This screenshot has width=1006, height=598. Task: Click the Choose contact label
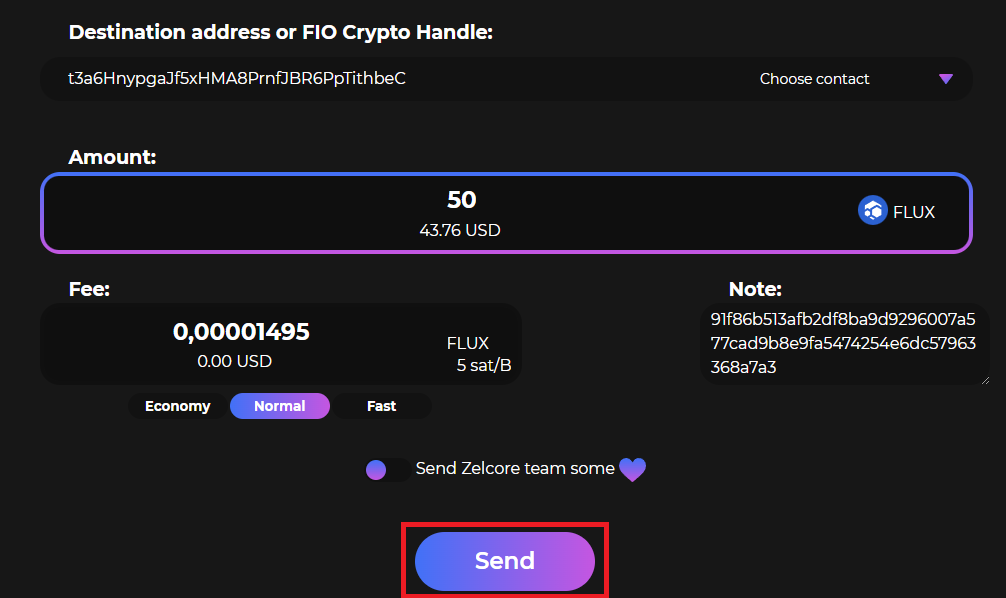click(814, 79)
